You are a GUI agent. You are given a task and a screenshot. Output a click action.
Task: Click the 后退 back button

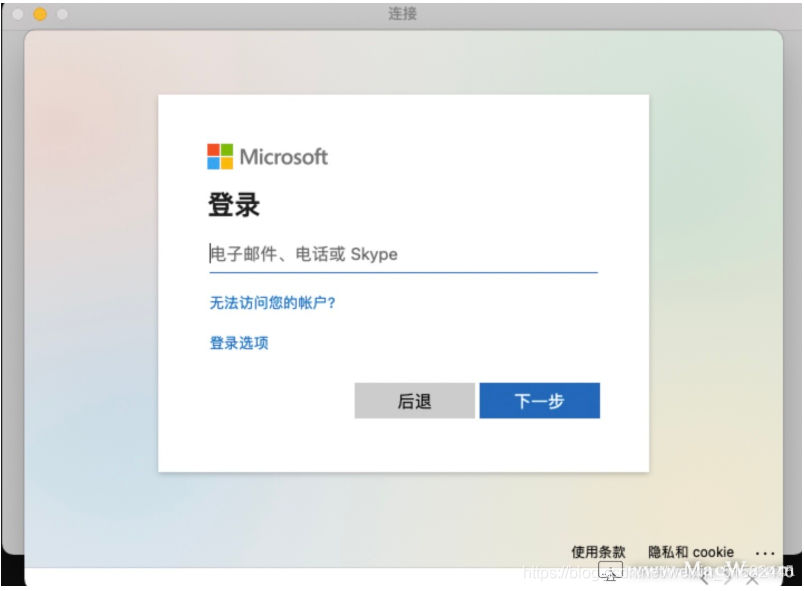(414, 401)
